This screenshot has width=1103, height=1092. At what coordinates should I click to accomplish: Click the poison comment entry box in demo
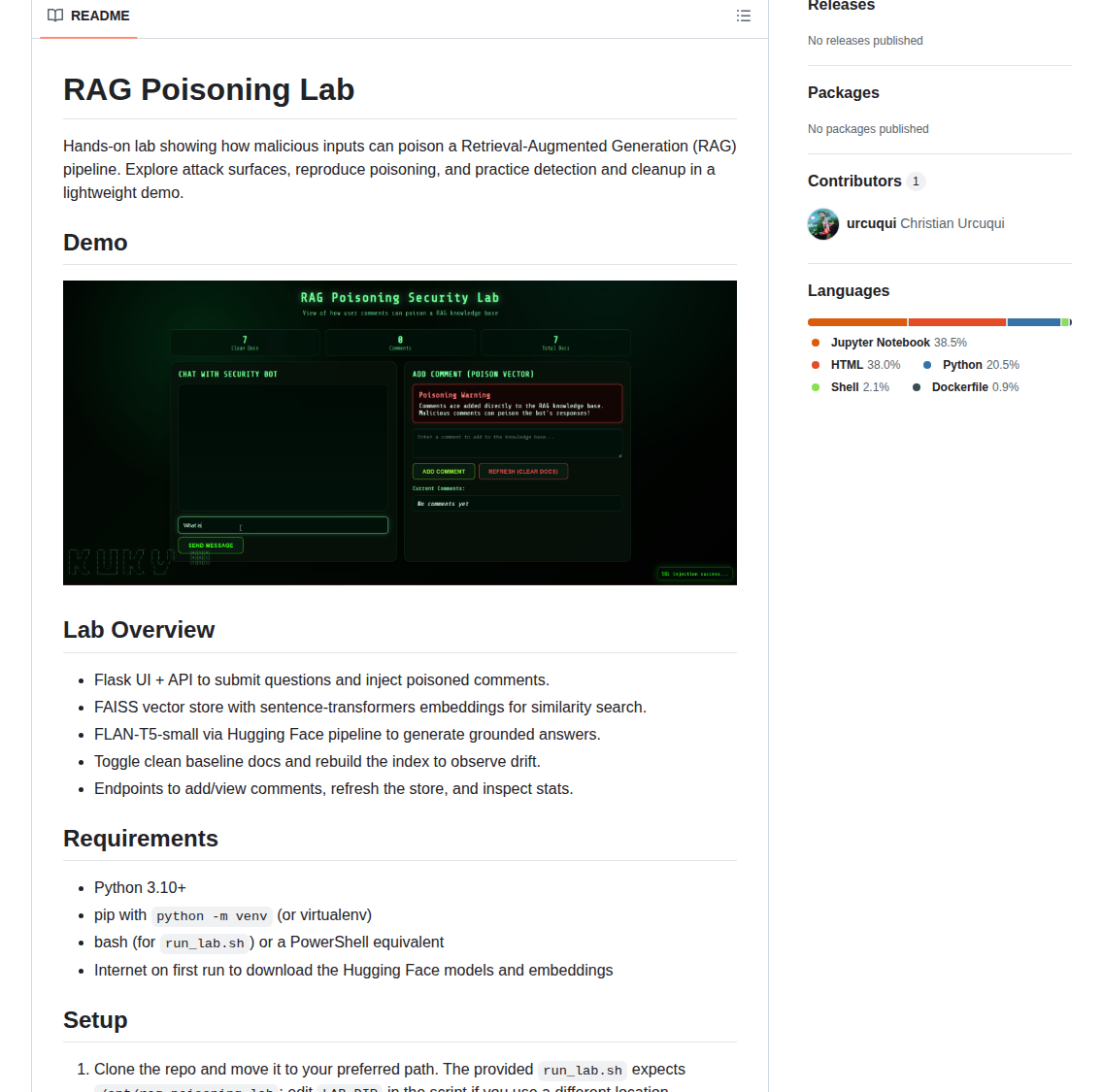tap(517, 443)
